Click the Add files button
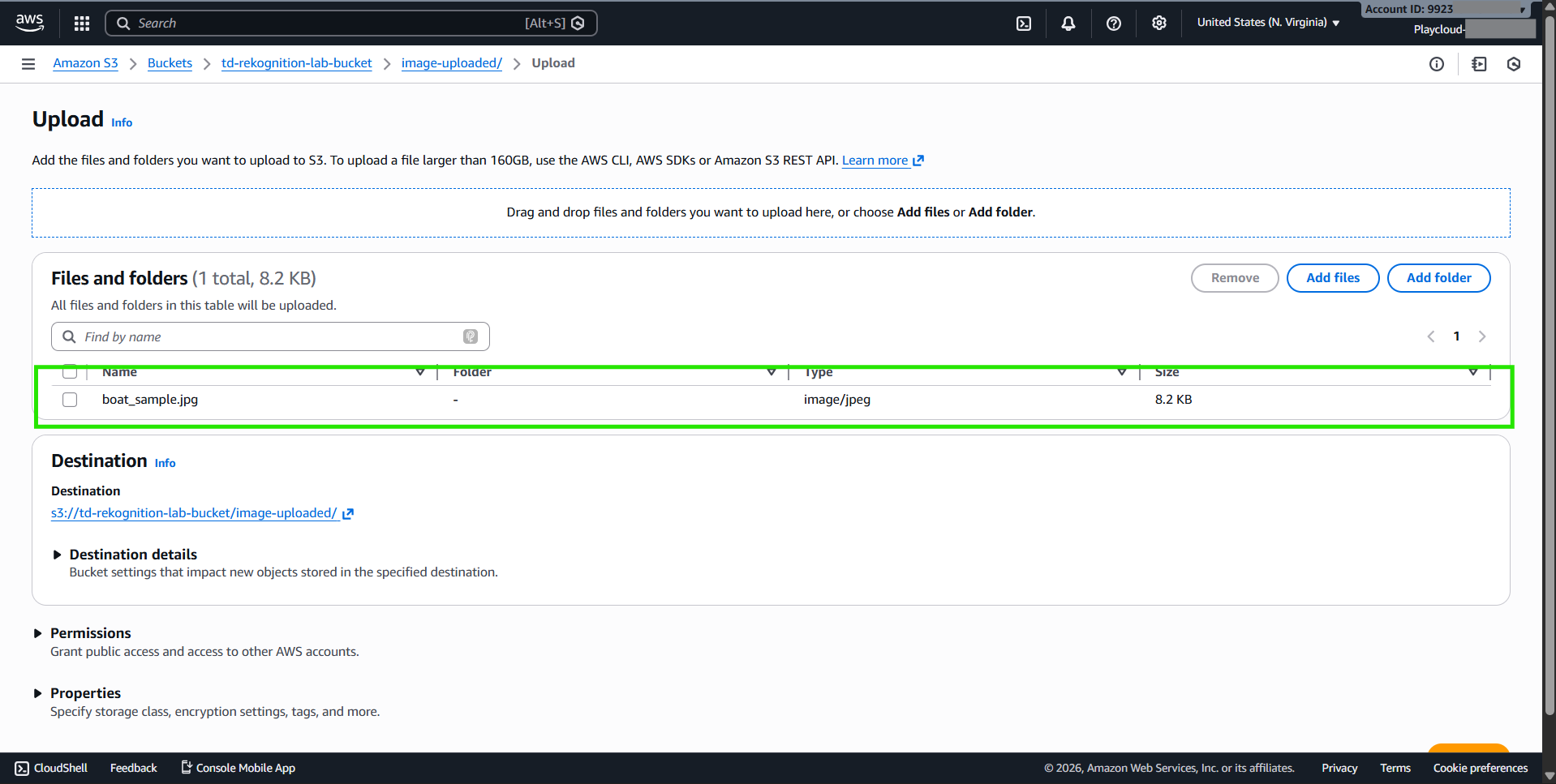The image size is (1556, 784). 1332,278
